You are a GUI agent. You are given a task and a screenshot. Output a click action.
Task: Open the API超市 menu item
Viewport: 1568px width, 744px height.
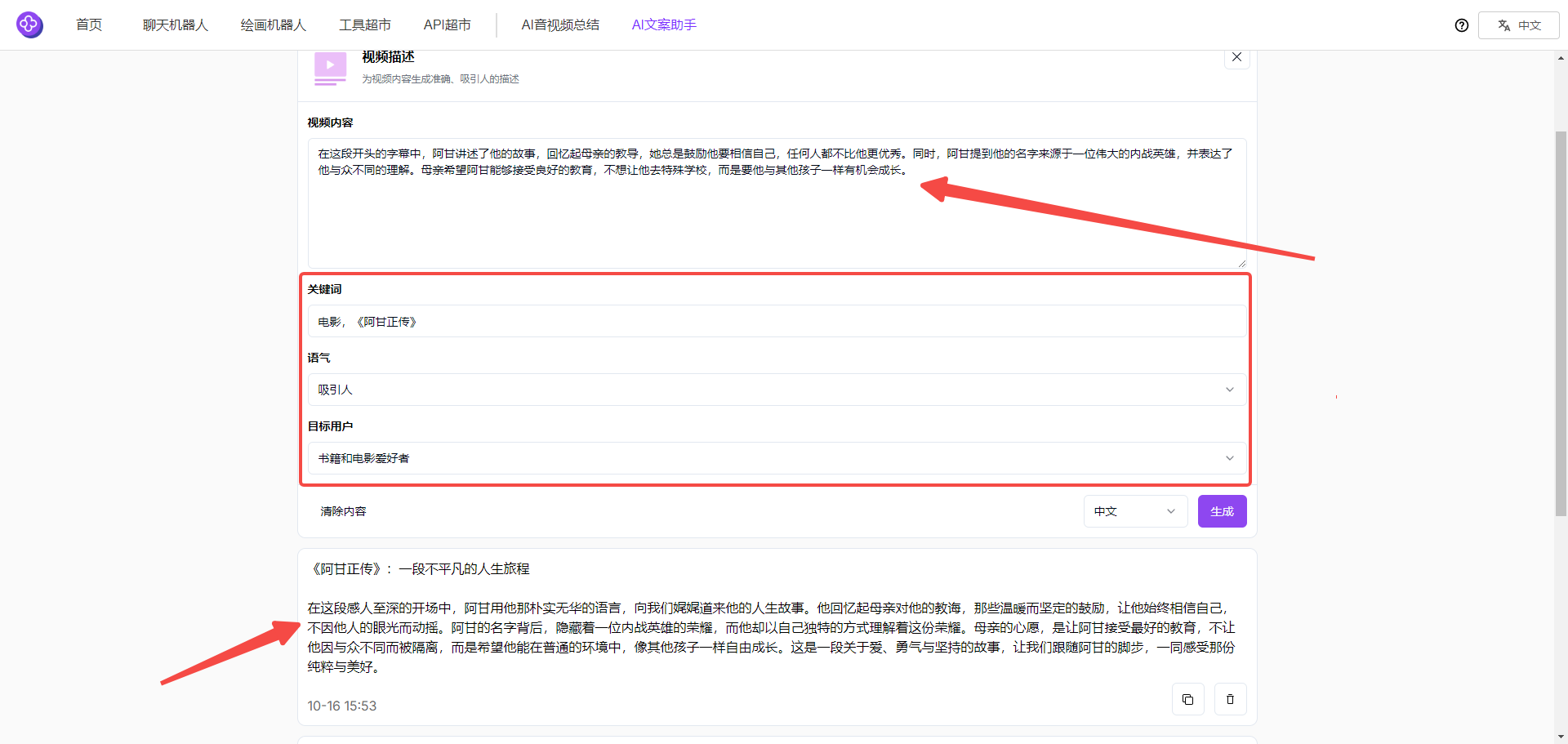point(447,25)
